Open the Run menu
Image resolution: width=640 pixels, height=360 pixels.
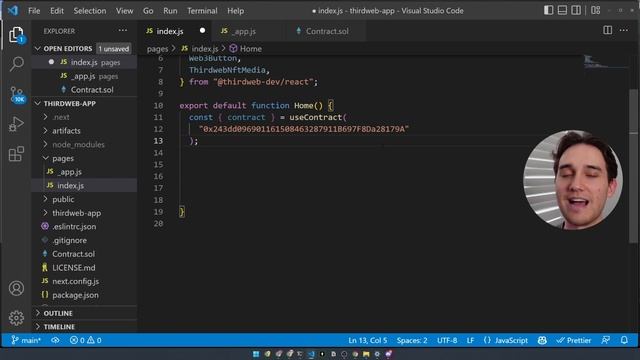170,11
